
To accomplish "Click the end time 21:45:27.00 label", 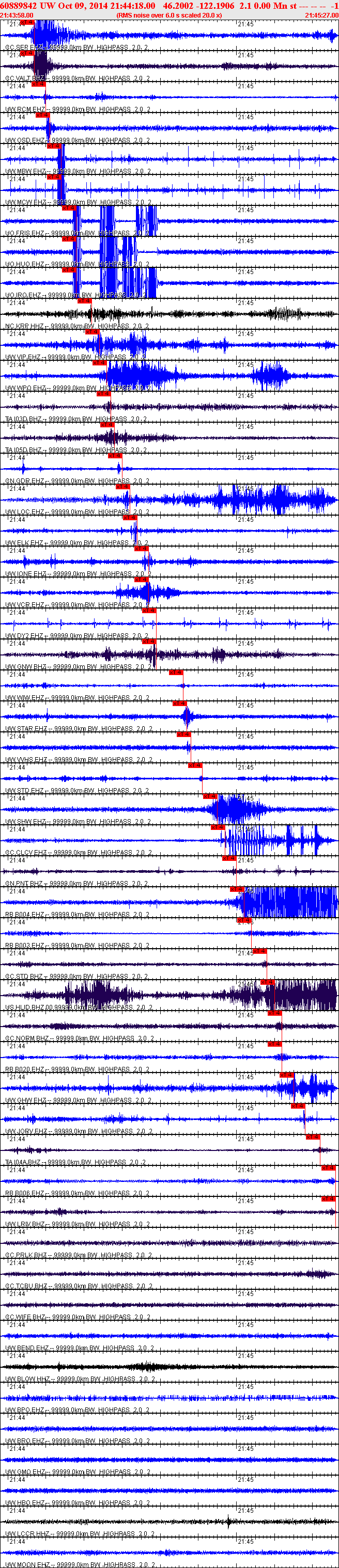I will point(321,15).
